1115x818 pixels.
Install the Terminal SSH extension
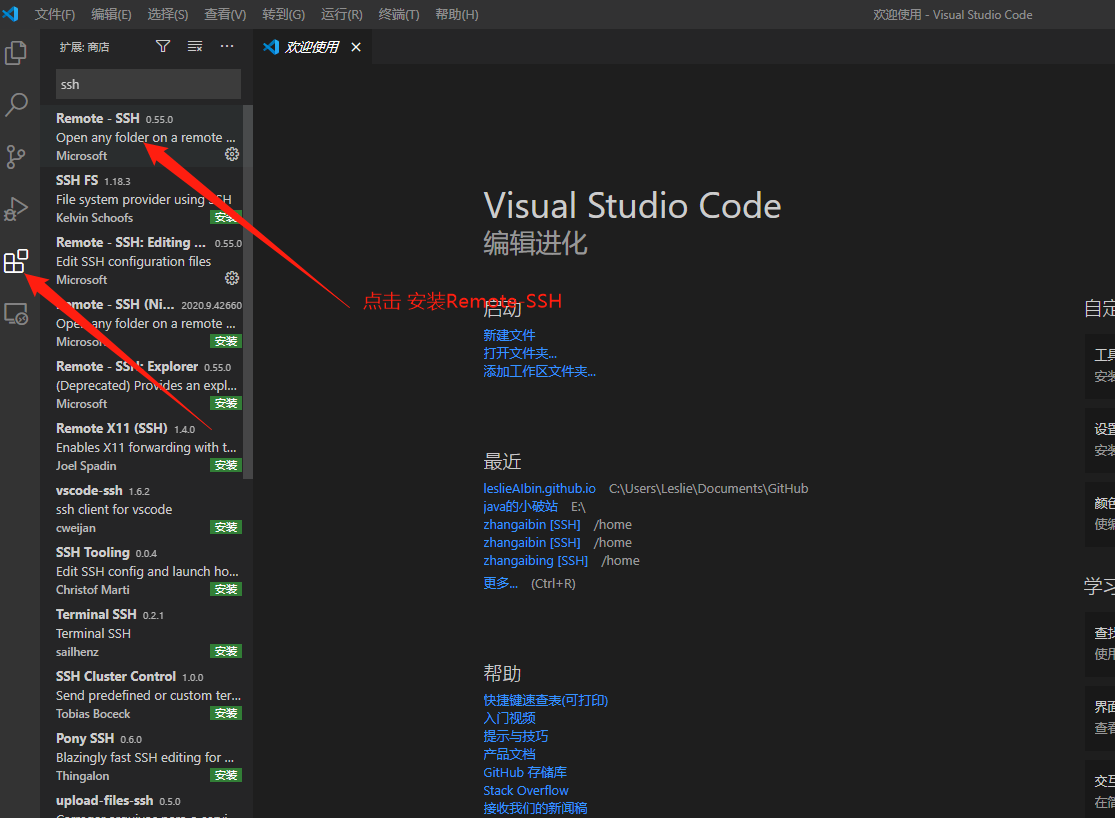[x=226, y=650]
